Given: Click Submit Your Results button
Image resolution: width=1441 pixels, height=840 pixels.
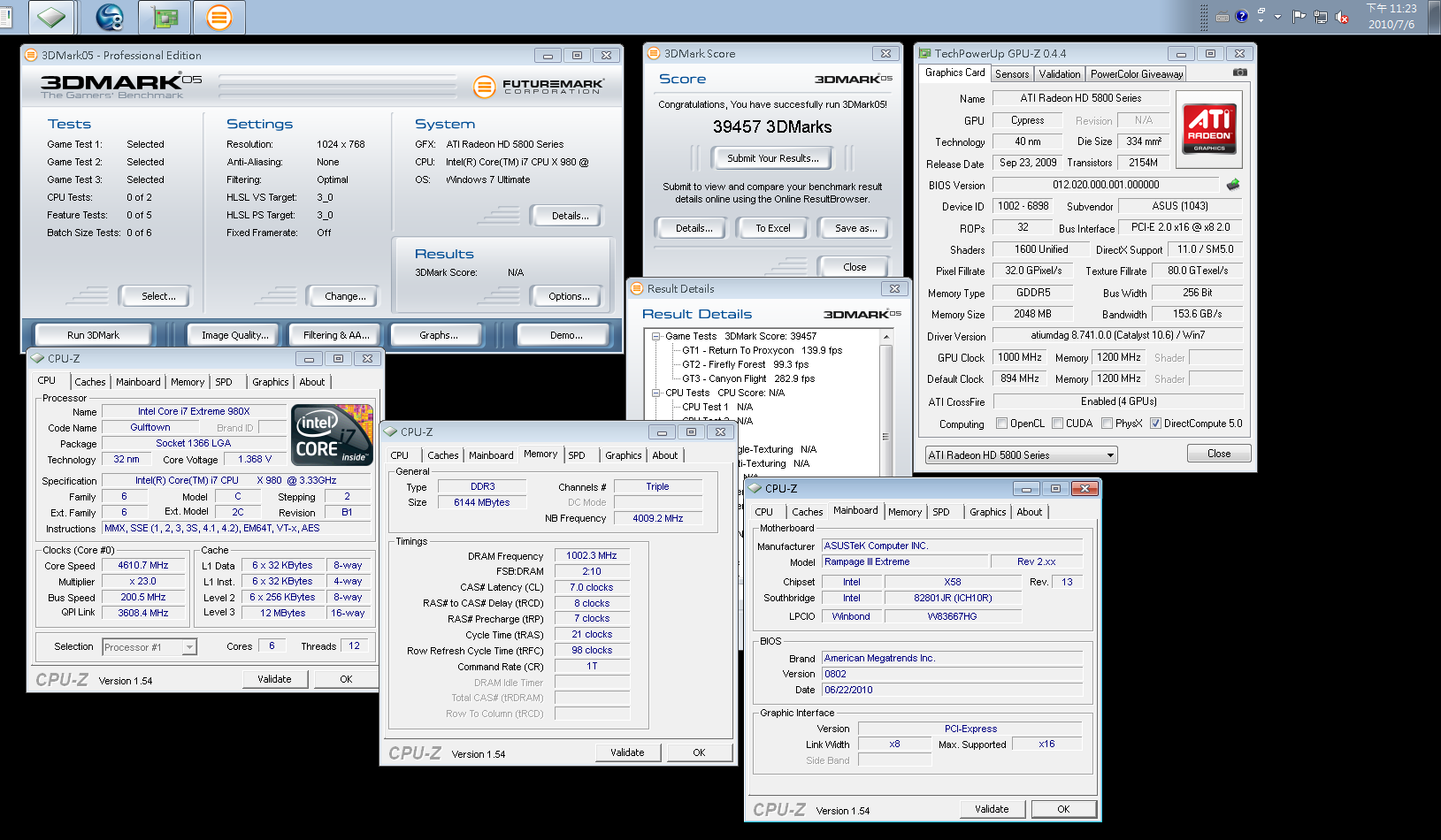Looking at the screenshot, I should point(772,158).
